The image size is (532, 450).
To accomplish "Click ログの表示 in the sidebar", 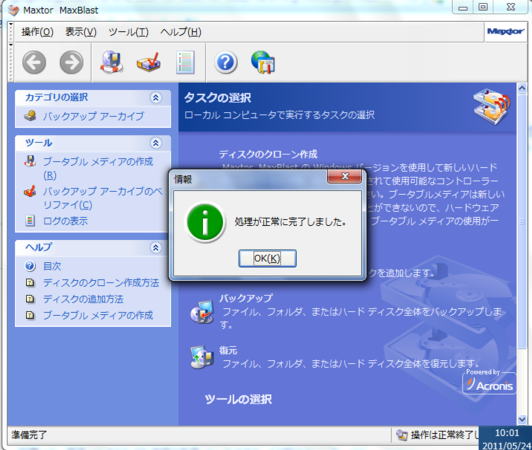I will 65,221.
